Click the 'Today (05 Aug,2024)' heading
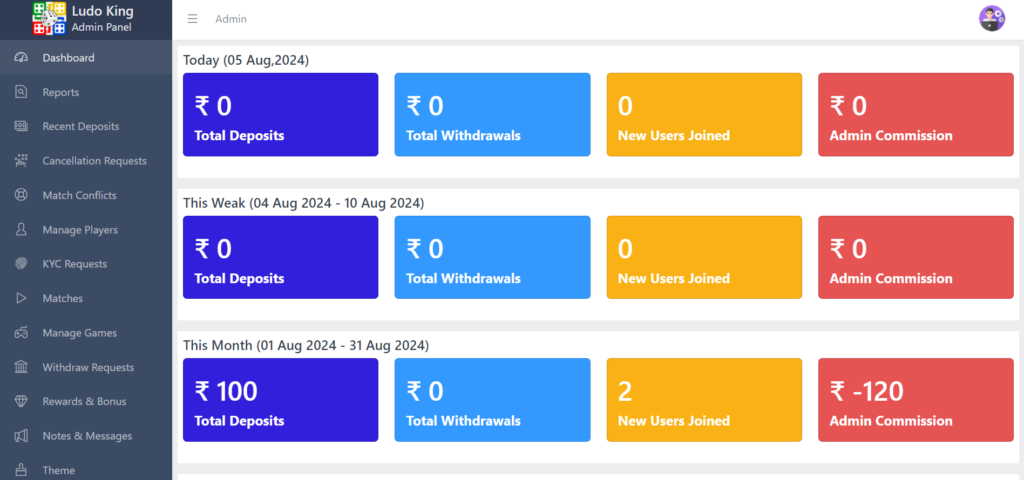1024x480 pixels. (246, 60)
